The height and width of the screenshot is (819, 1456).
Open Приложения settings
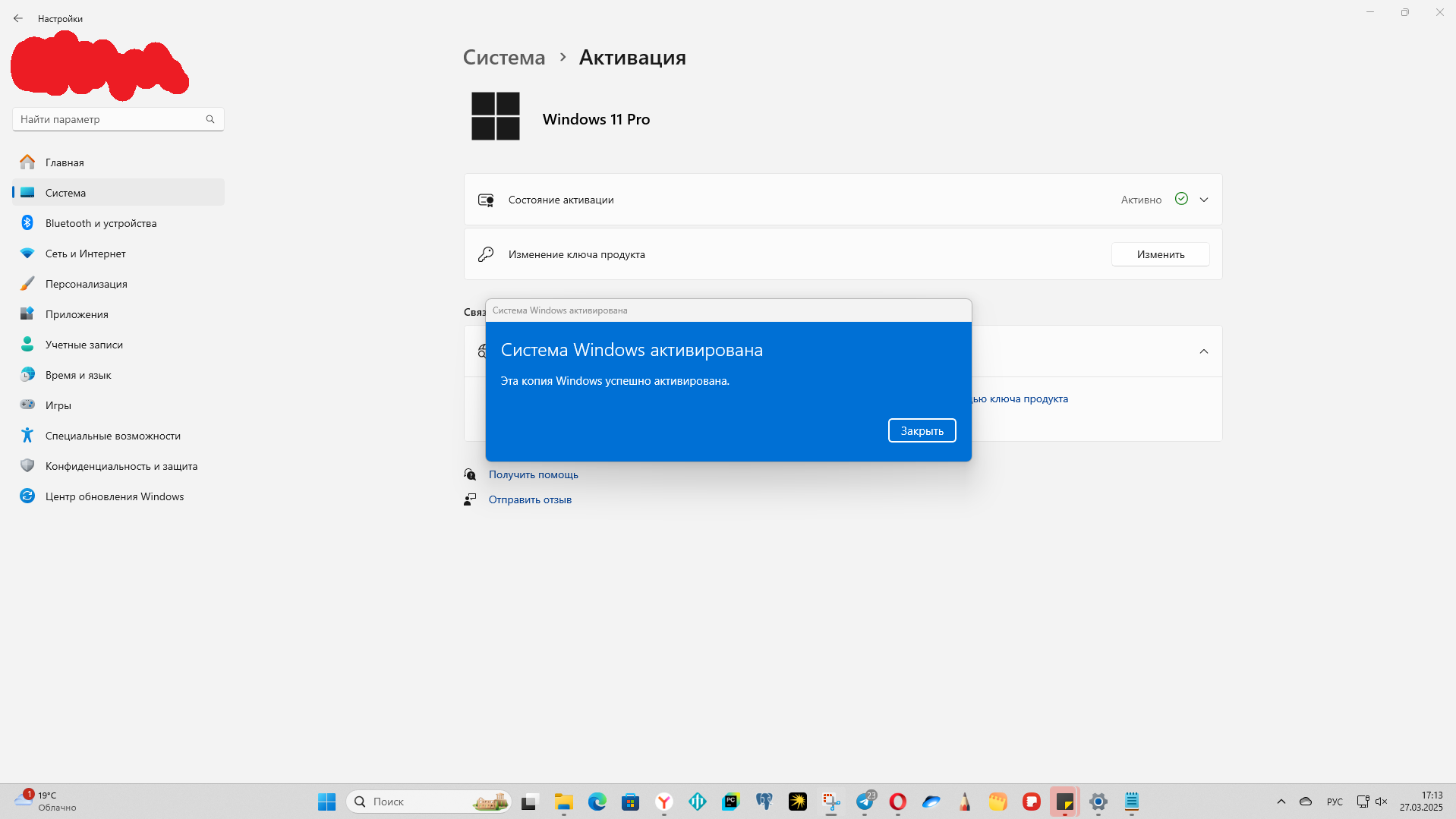[x=118, y=314]
